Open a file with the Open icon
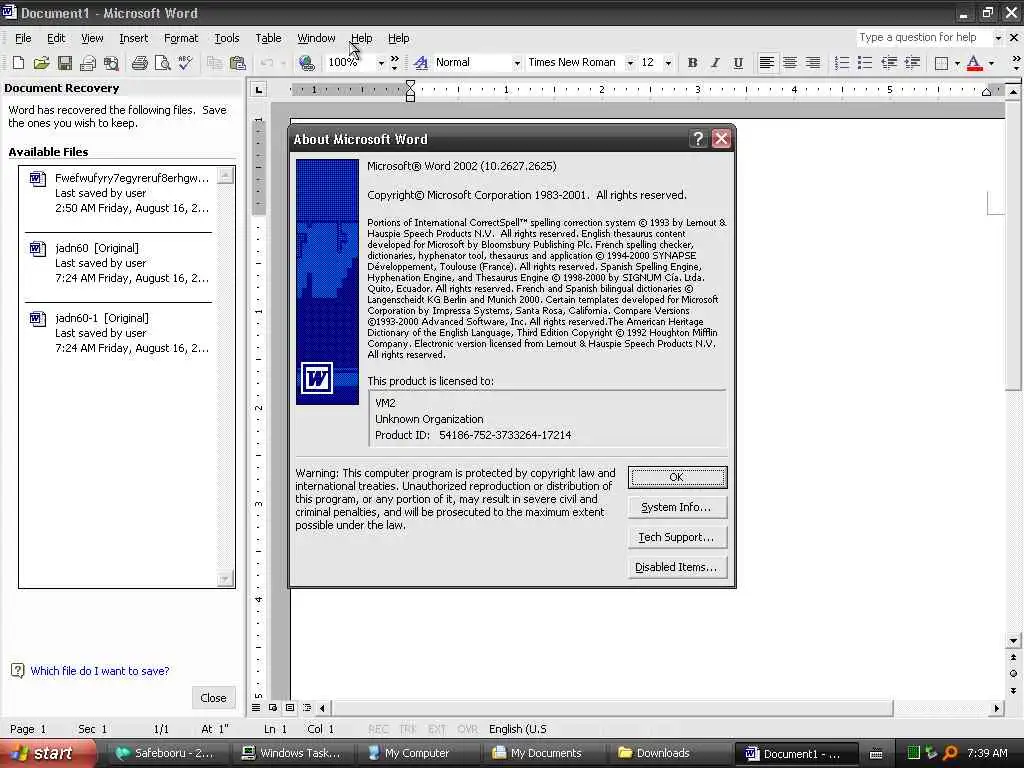 (41, 63)
